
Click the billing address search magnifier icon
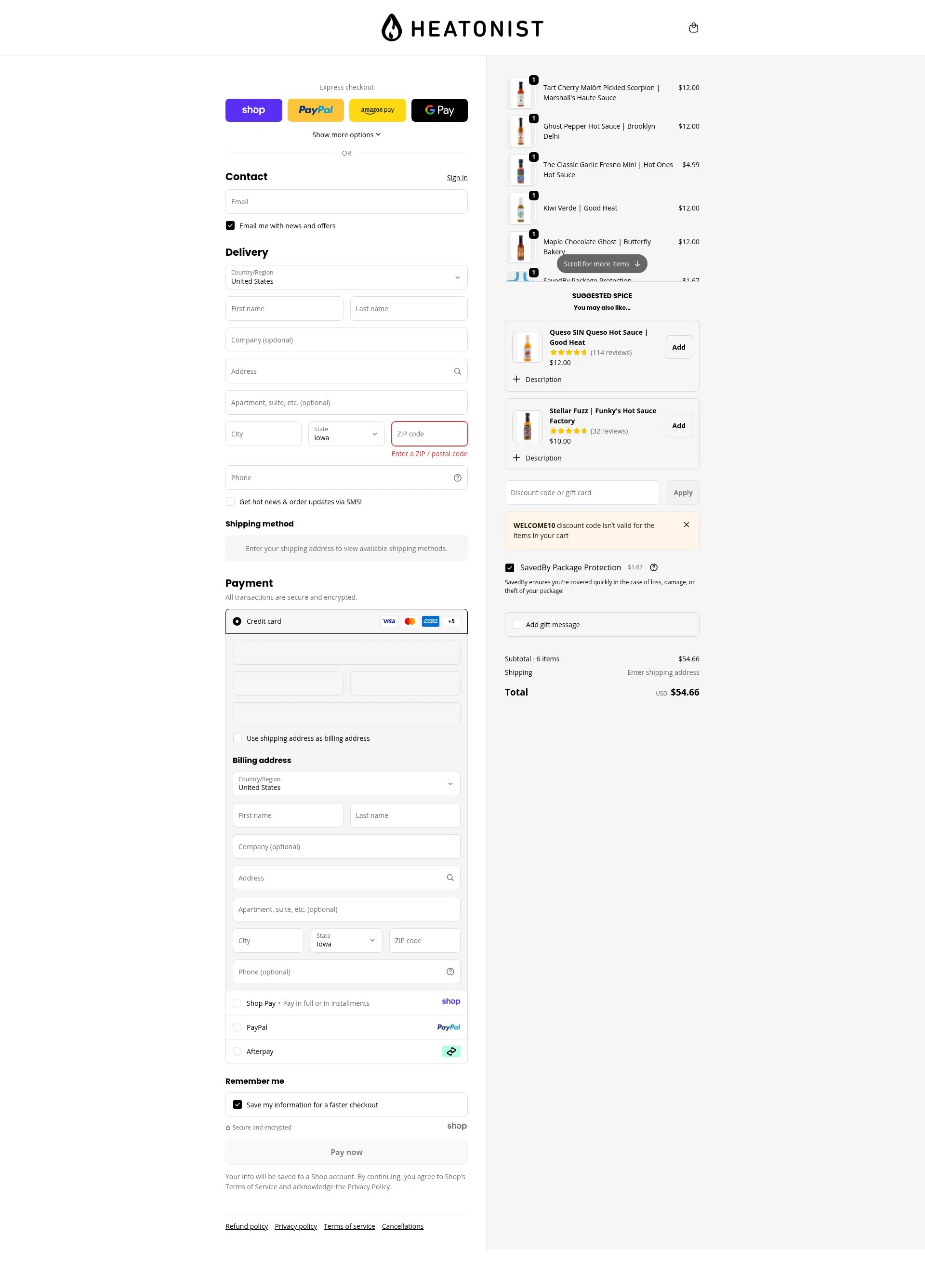(x=450, y=878)
